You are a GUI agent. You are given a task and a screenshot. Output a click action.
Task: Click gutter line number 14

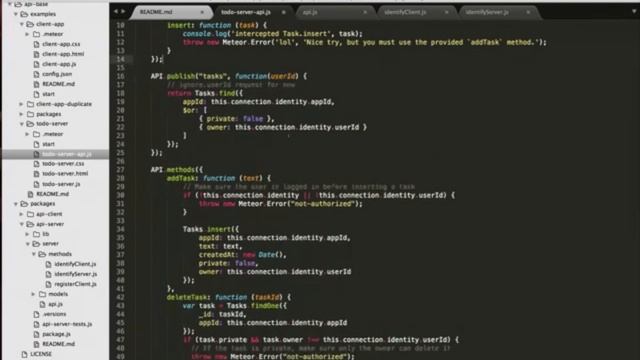click(x=120, y=59)
